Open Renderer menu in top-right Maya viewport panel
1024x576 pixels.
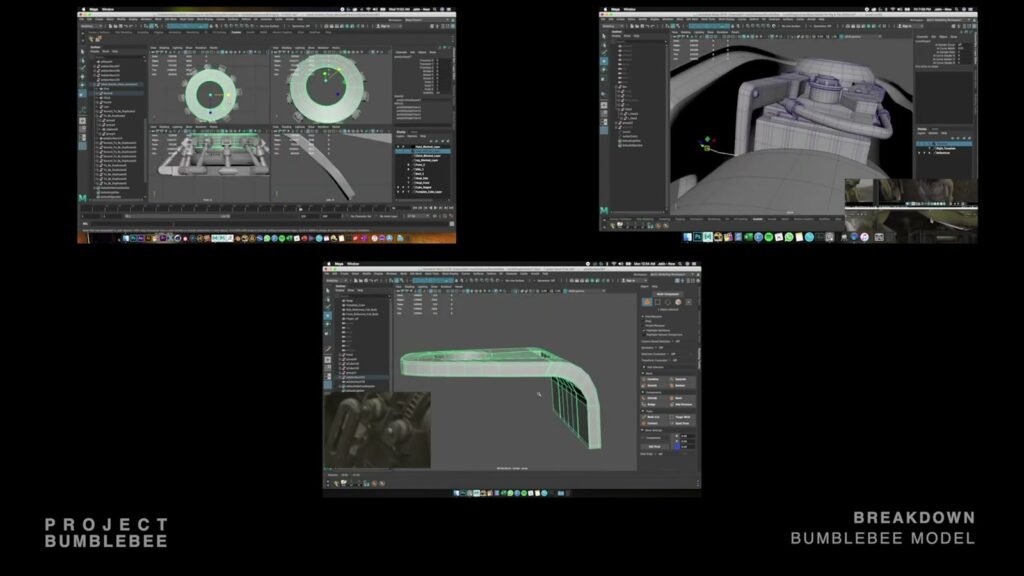click(722, 32)
